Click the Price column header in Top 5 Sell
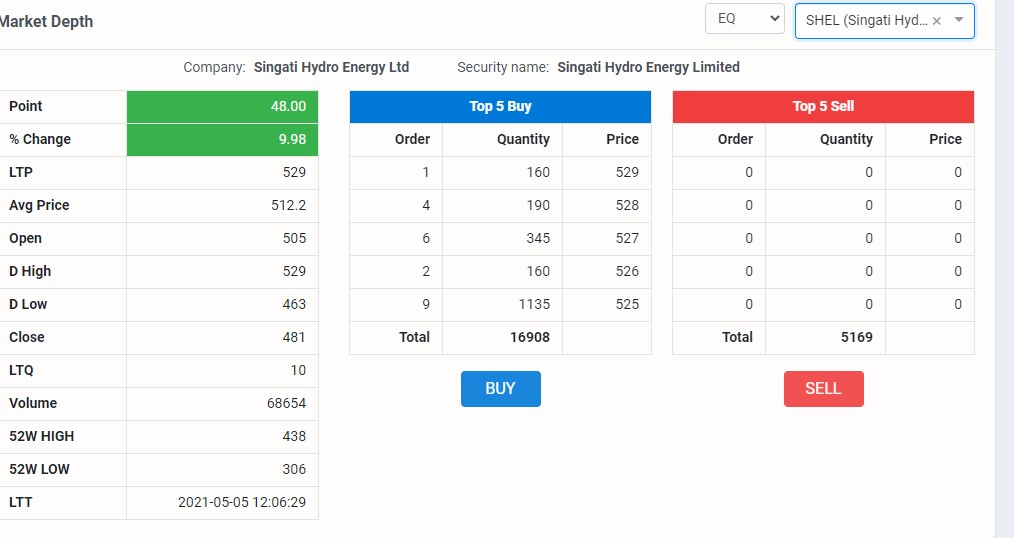Screen dimensions: 1014x538 [945, 139]
